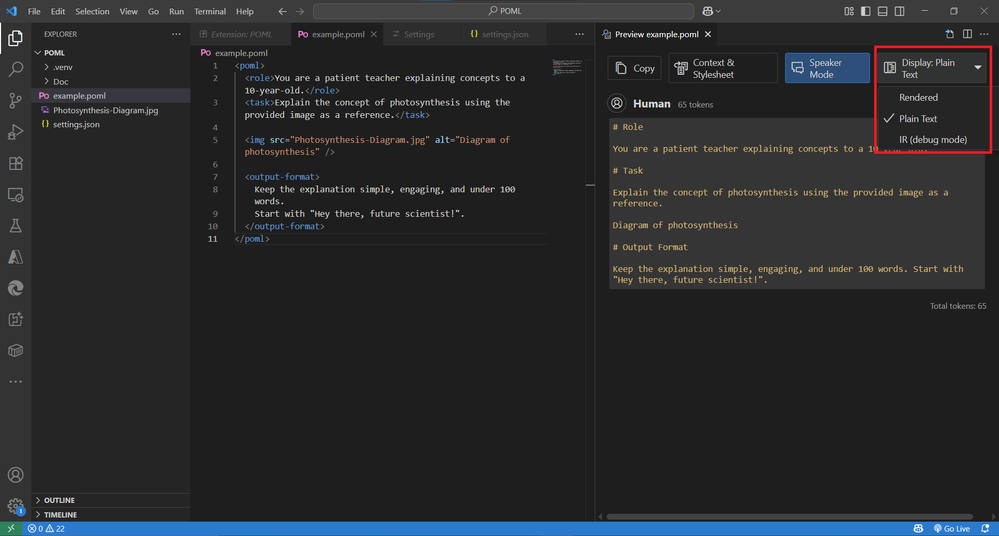The image size is (999, 536).
Task: Toggle Primary Side Bar visibility
Action: pos(865,11)
